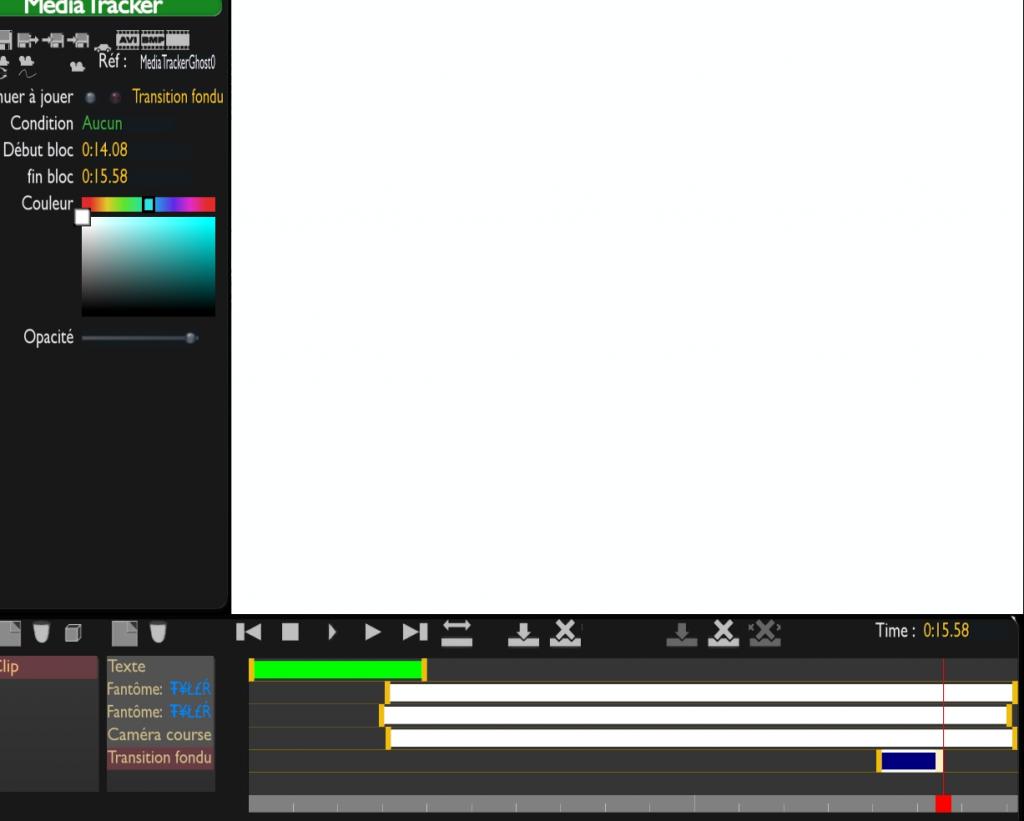Play in slow motion with small triangle
This screenshot has height=821, width=1024.
pos(332,632)
